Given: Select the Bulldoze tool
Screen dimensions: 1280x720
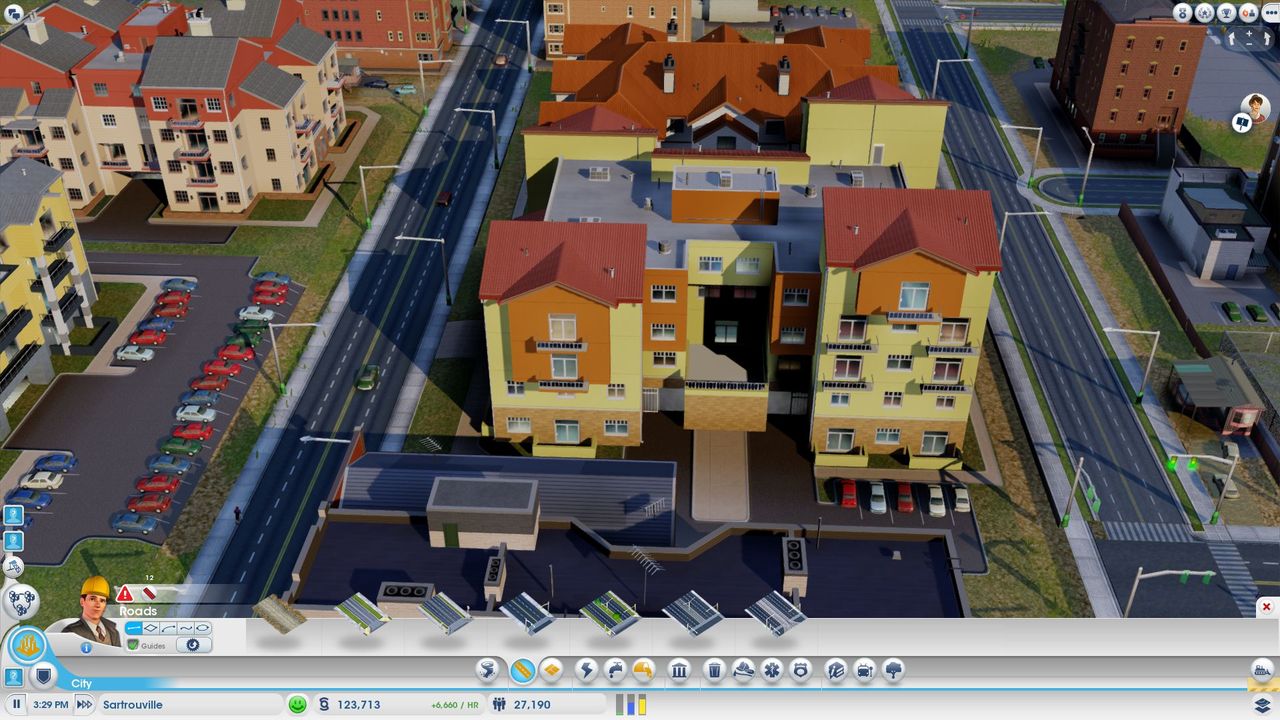Looking at the screenshot, I should pos(1263,670).
